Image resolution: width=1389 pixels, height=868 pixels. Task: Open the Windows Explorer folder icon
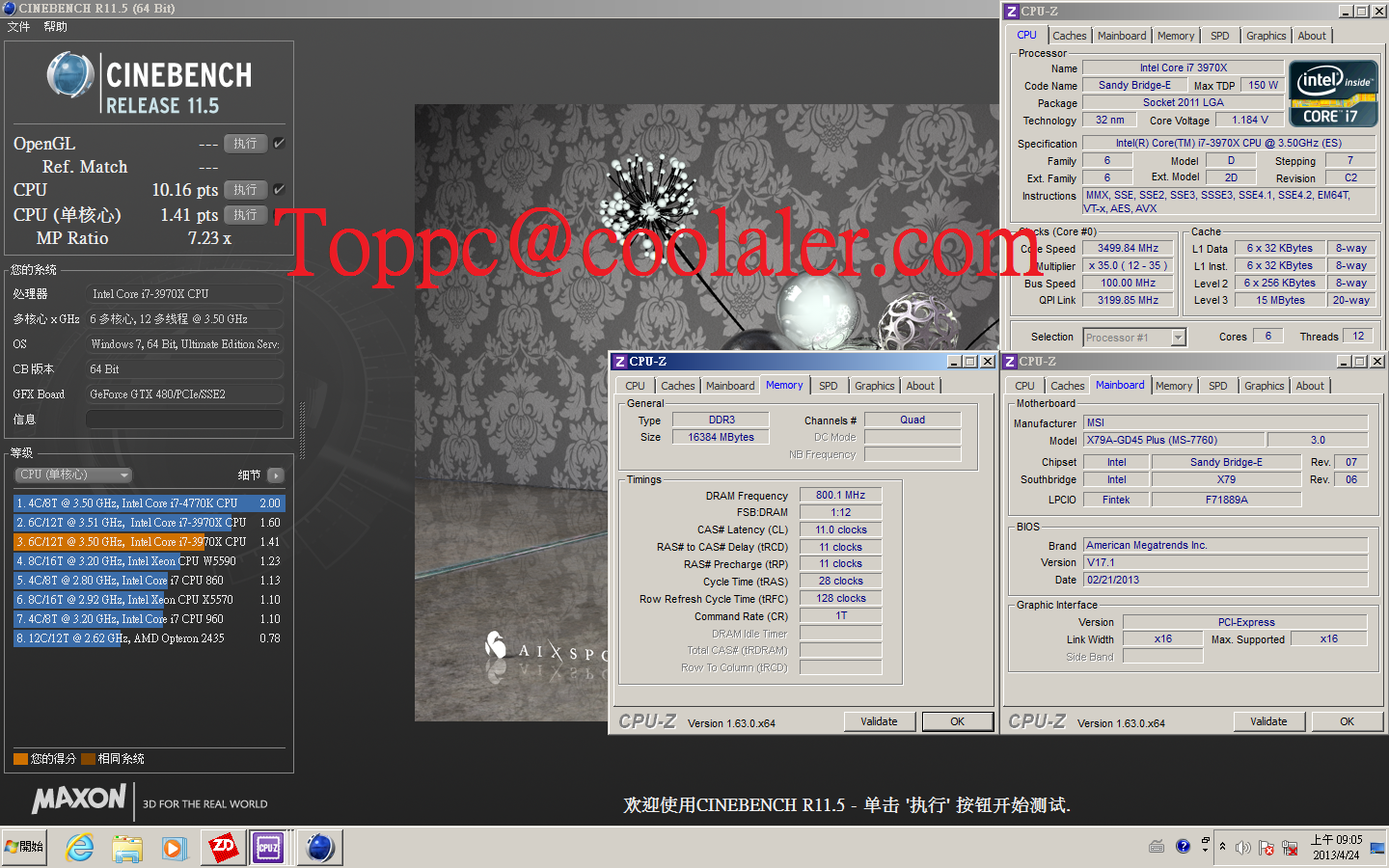tap(126, 848)
